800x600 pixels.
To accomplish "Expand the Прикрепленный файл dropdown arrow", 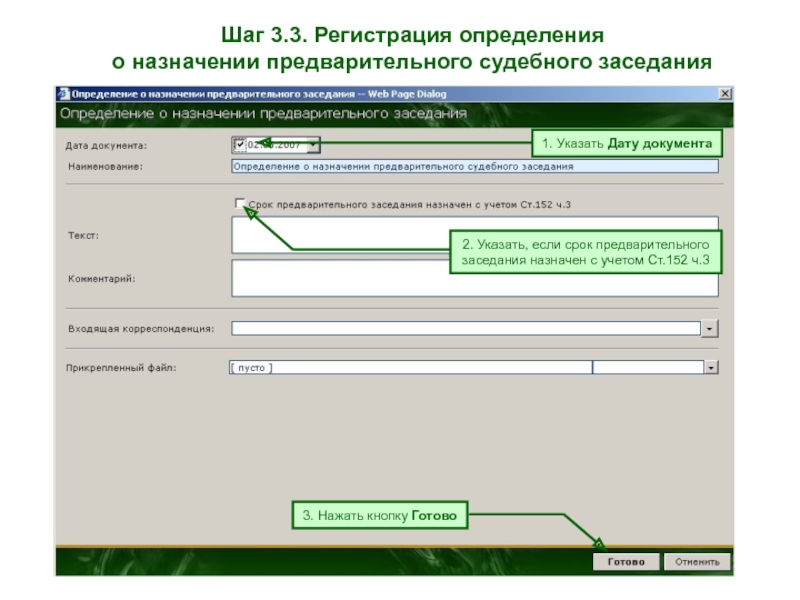I will [710, 368].
